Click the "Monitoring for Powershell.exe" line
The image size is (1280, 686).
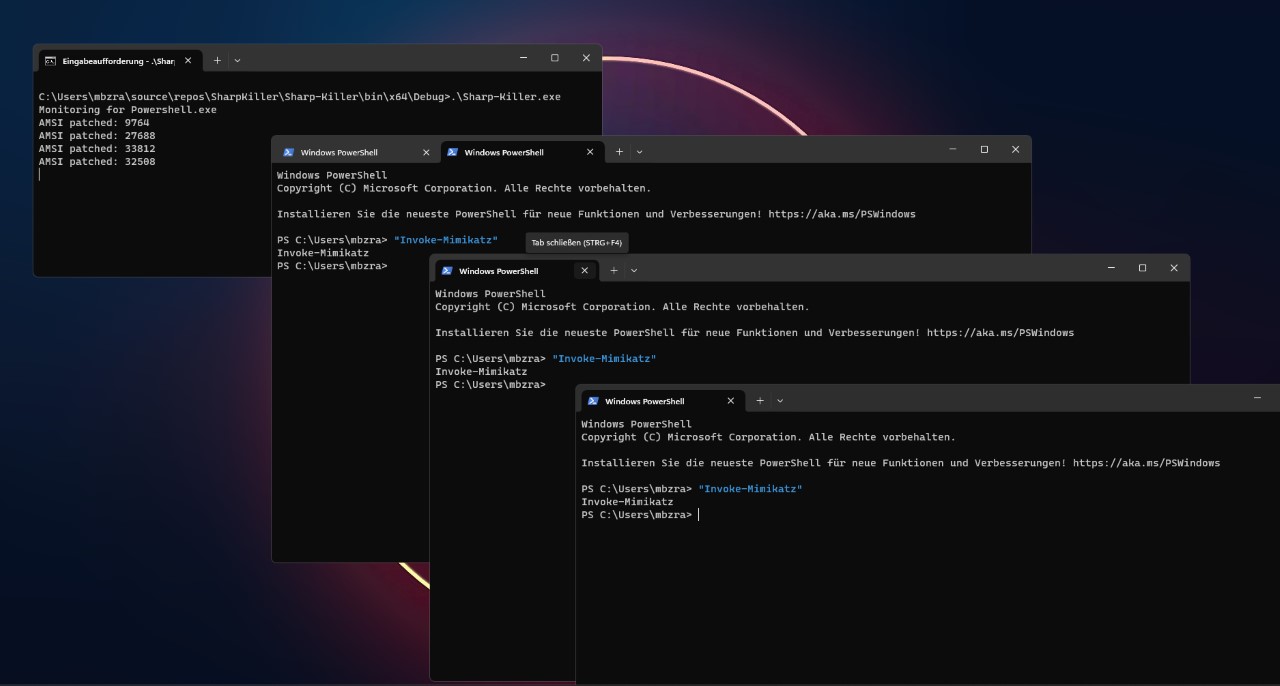pyautogui.click(x=127, y=110)
